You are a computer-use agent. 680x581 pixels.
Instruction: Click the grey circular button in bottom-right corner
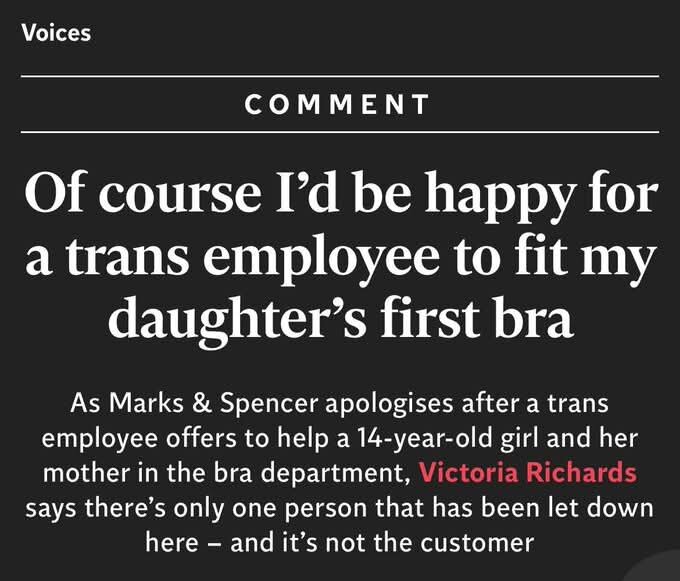662,570
